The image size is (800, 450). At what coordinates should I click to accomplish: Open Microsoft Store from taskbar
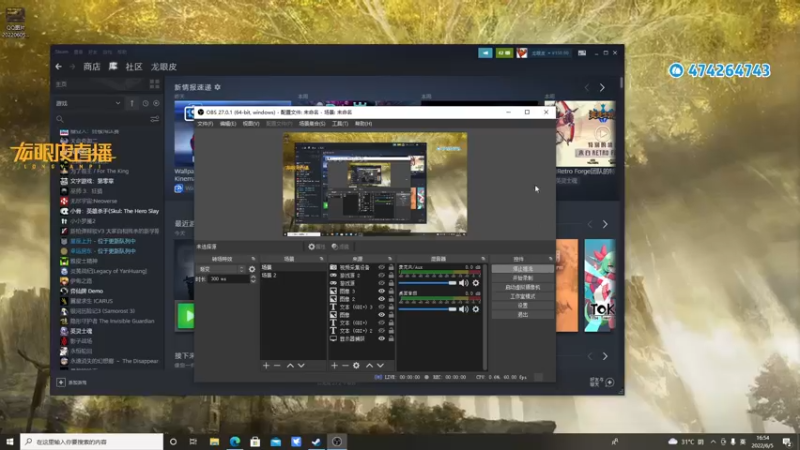(x=255, y=442)
